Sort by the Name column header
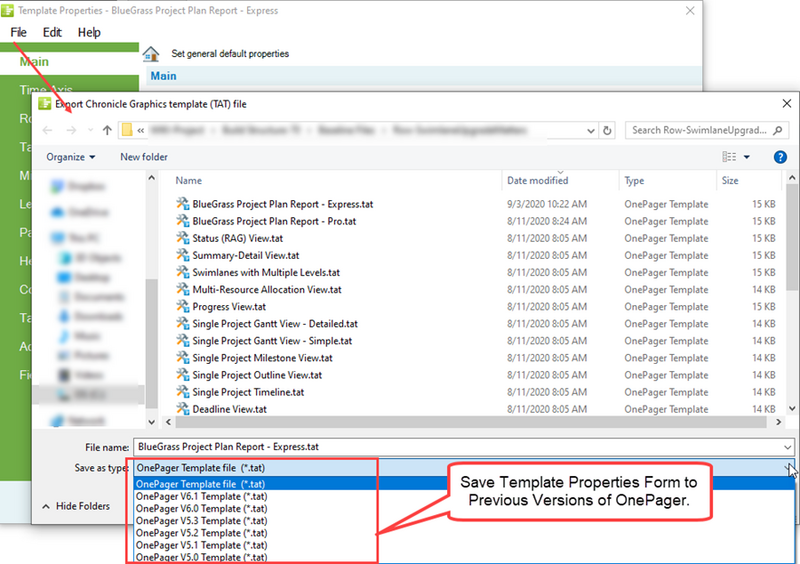800x564 pixels. click(188, 181)
